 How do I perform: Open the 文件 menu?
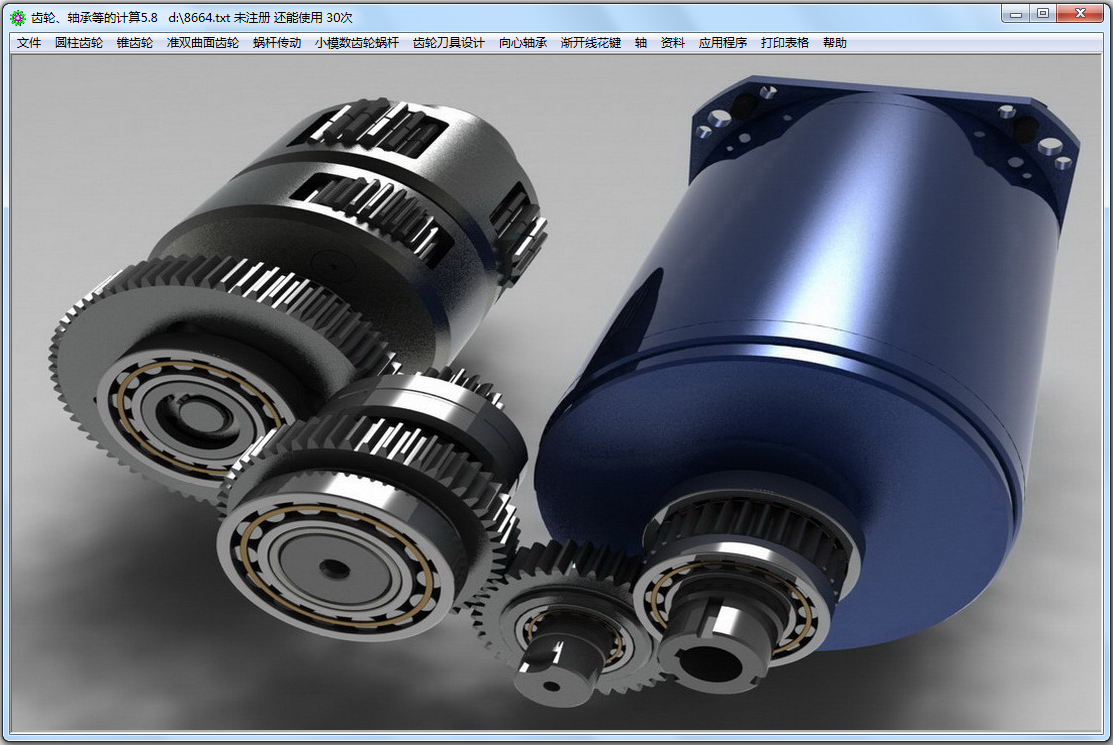(29, 43)
